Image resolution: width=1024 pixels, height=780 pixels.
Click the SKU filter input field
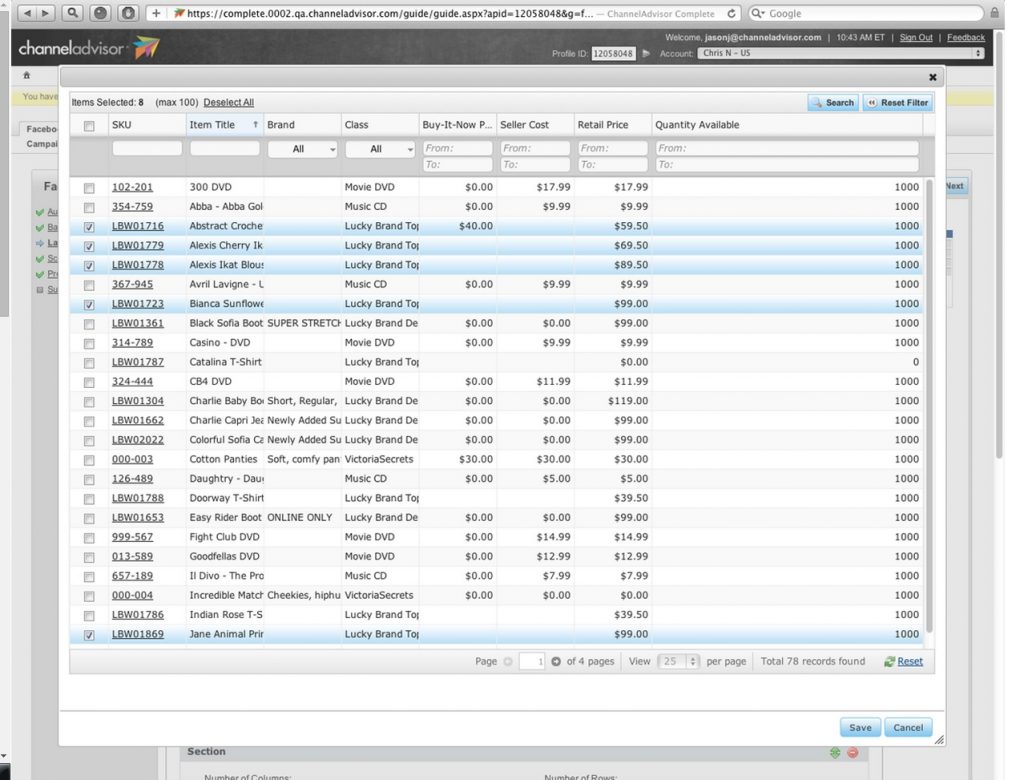click(147, 148)
